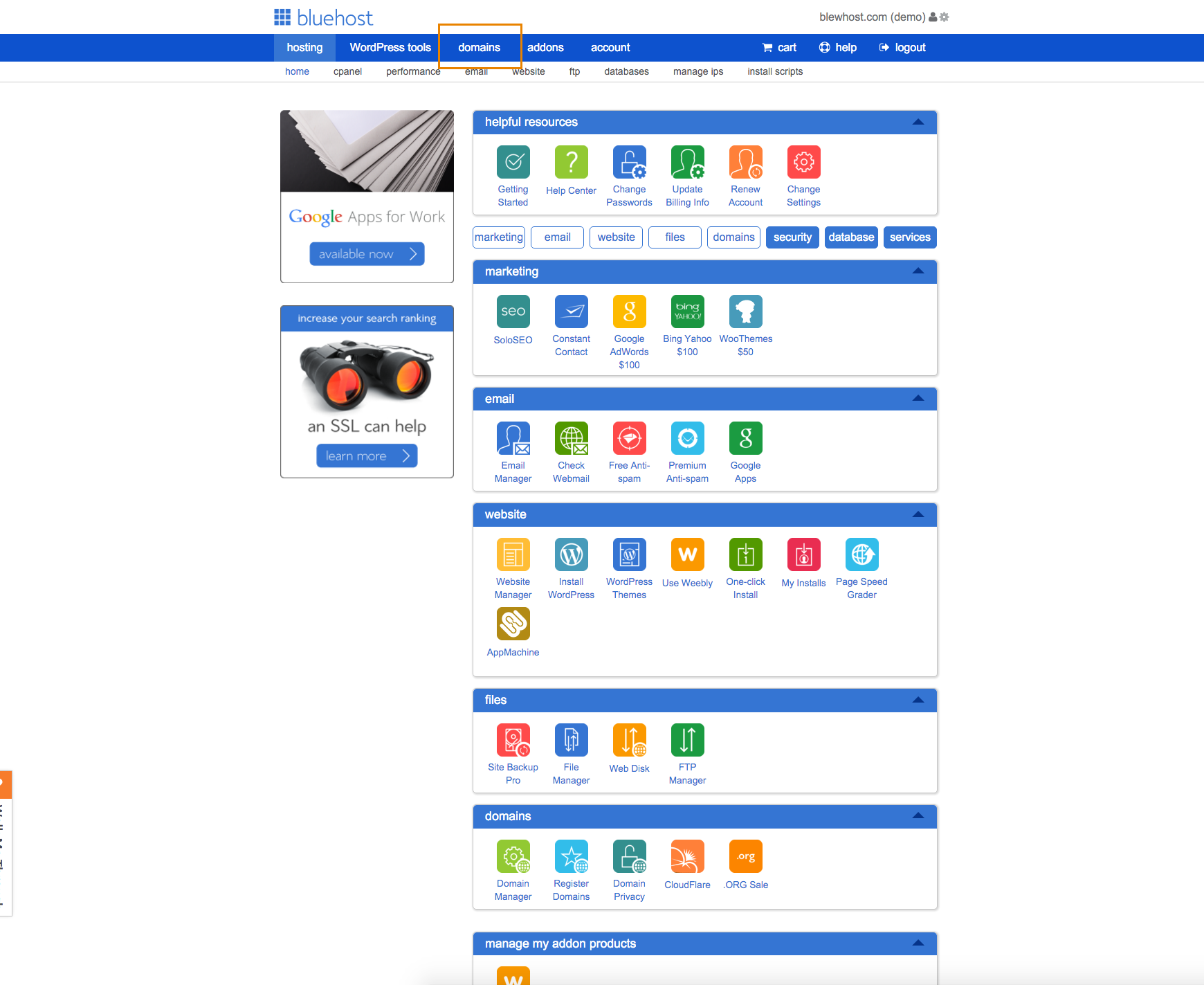Open the File Manager icon
The width and height of the screenshot is (1204, 985).
[571, 740]
